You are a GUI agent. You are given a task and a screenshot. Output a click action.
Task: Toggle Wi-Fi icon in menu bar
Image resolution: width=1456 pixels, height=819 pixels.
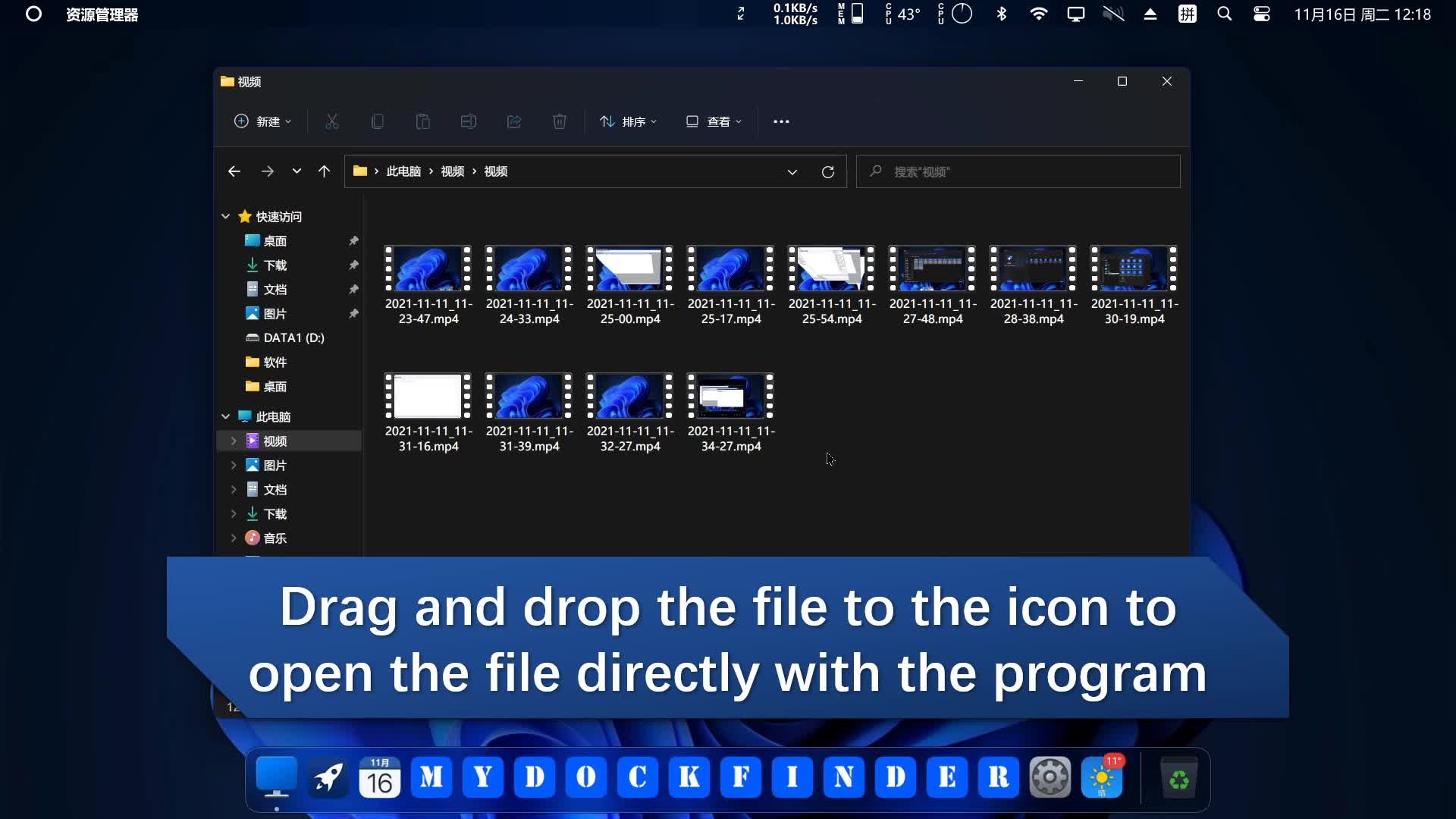[1039, 14]
